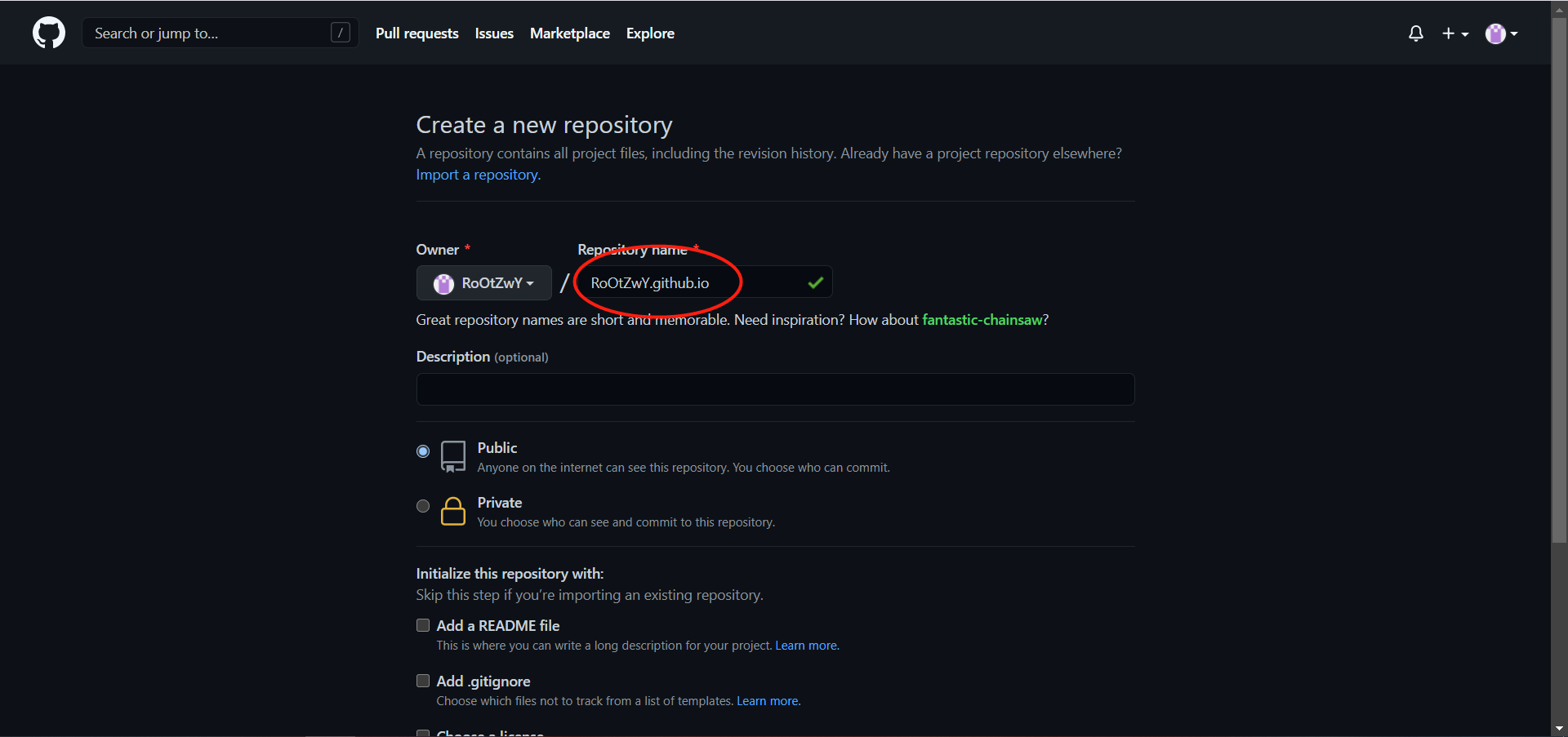
Task: Click the 'Create a new repository' heading
Action: click(x=544, y=125)
